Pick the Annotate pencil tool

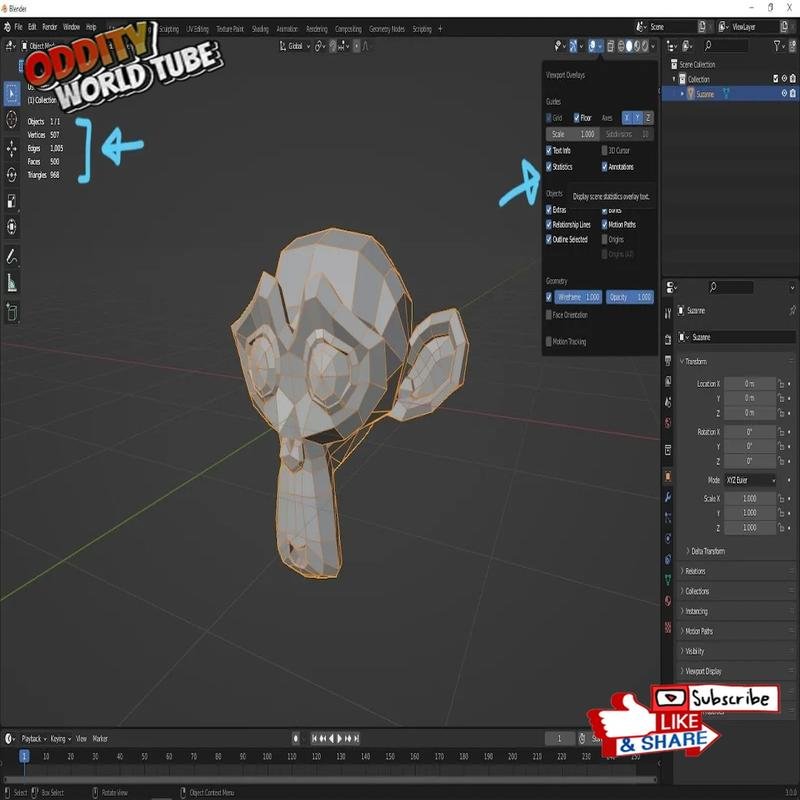pyautogui.click(x=12, y=256)
